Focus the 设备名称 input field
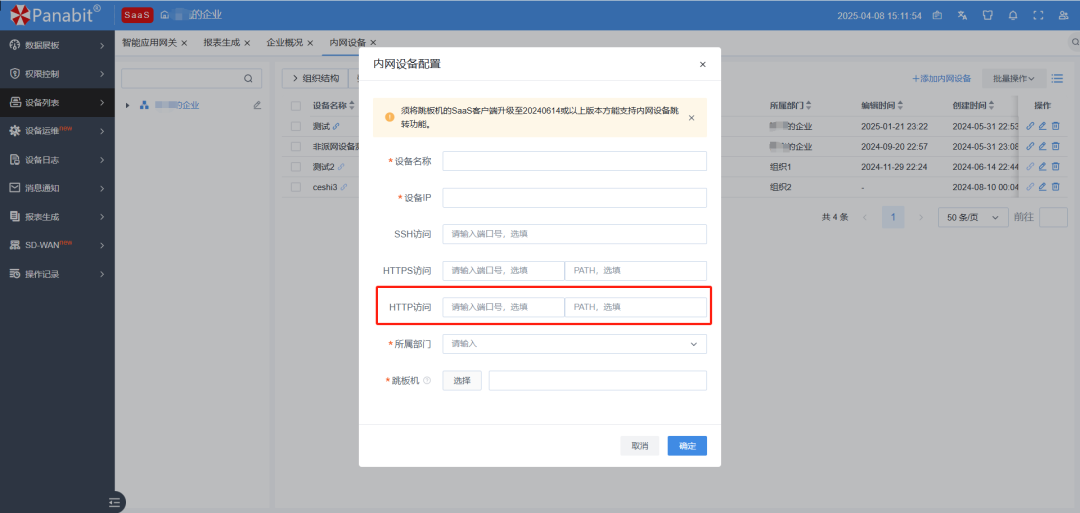The width and height of the screenshot is (1080, 513). [574, 161]
